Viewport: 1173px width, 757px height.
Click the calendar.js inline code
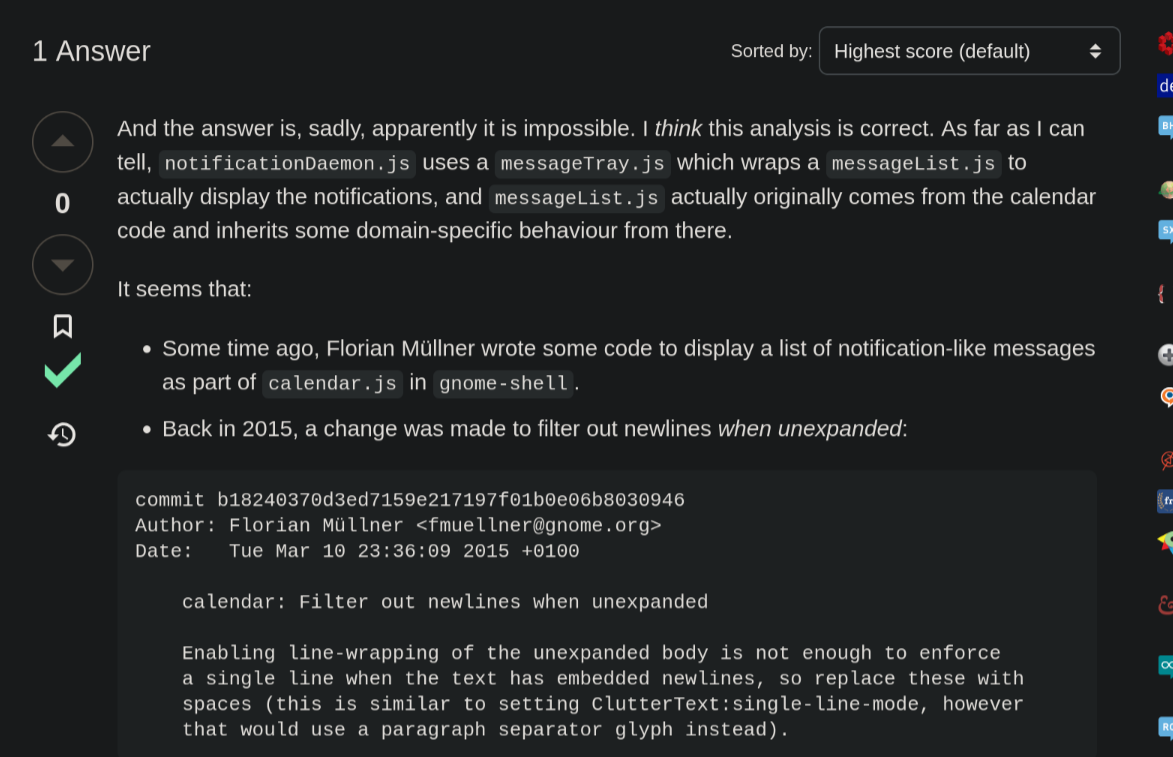pyautogui.click(x=332, y=384)
